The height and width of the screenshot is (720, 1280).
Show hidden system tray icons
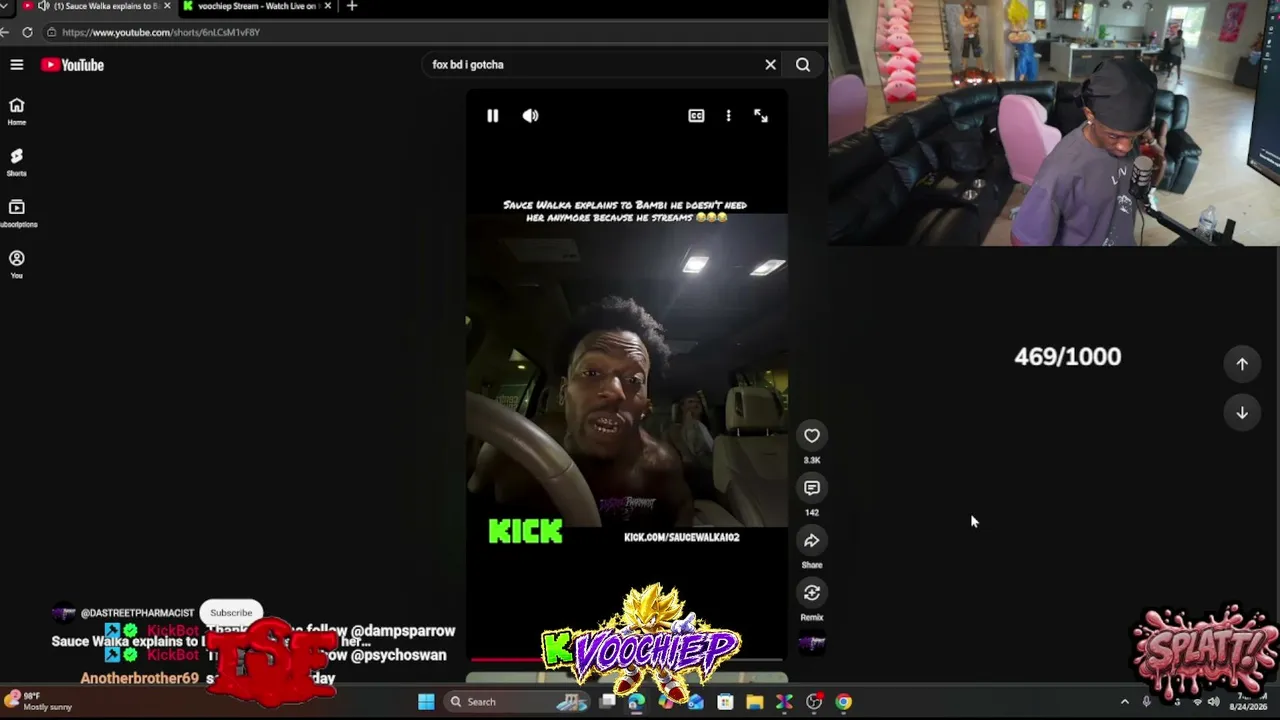click(1124, 702)
